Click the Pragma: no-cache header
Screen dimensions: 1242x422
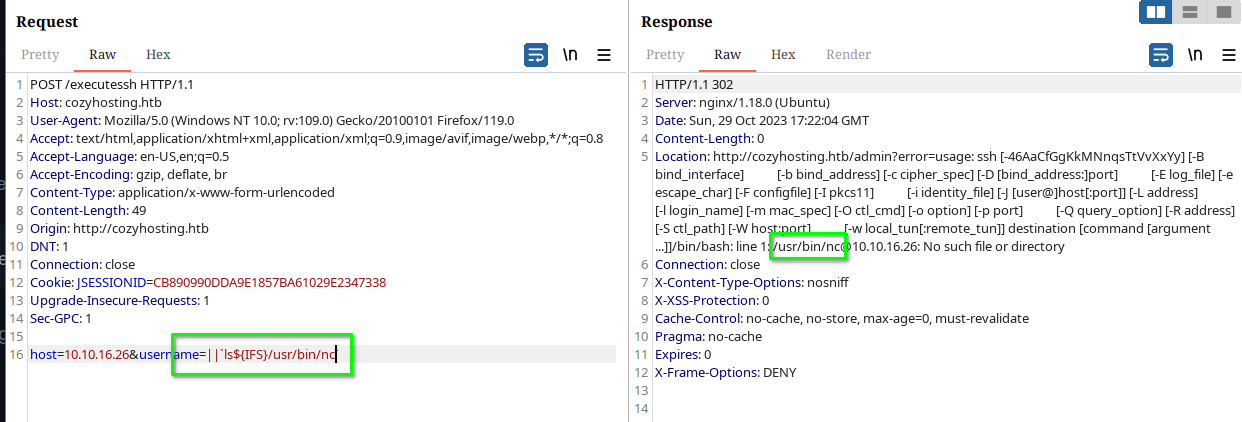tap(710, 336)
